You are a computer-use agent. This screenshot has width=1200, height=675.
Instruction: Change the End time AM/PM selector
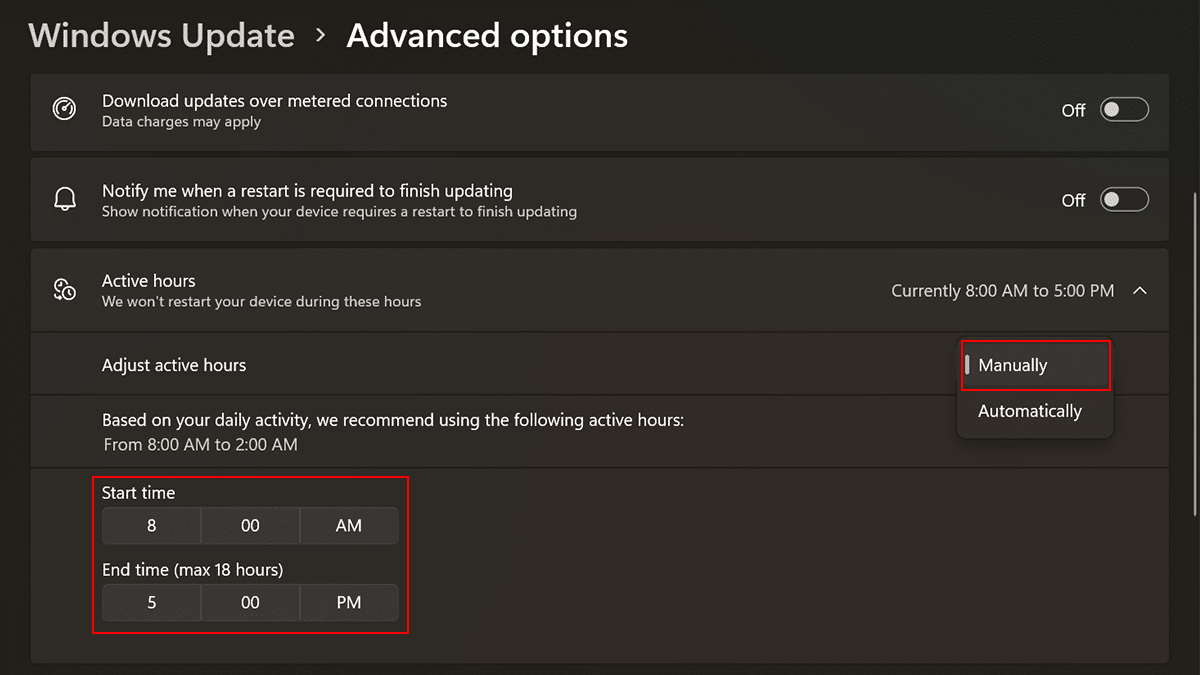(348, 602)
